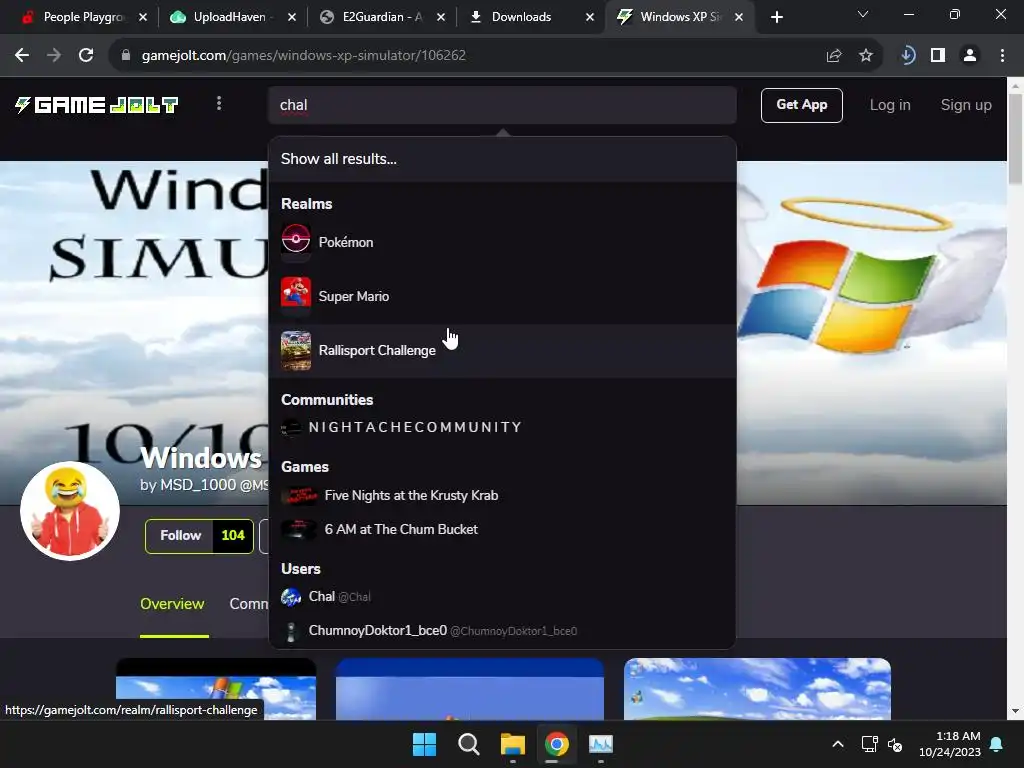Click the search field containing chal

click(x=502, y=105)
